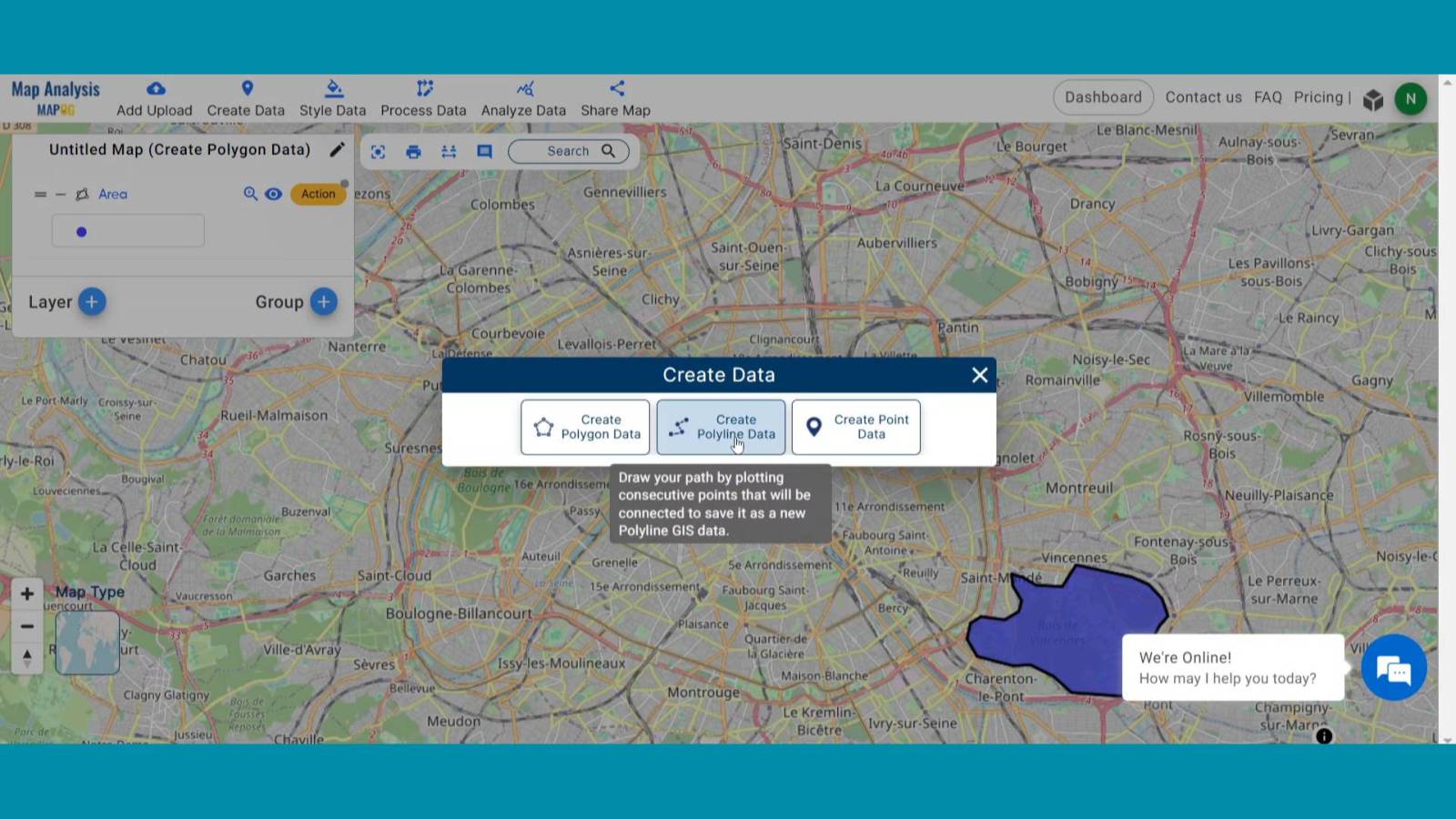Zoom to Area layer with magnifier icon
The width and height of the screenshot is (1456, 819).
pos(250,194)
